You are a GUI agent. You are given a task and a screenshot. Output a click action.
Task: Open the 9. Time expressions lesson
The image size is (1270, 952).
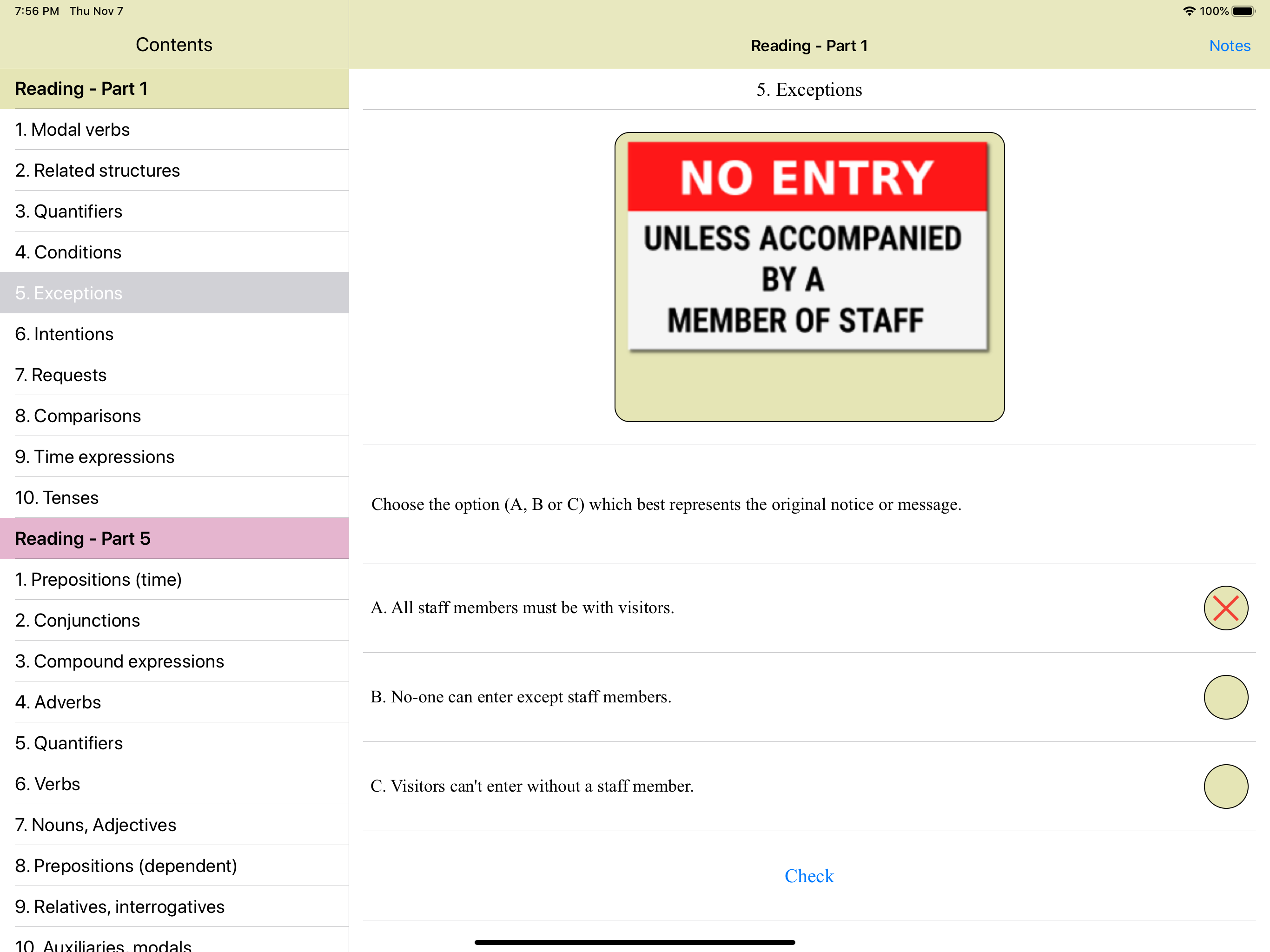click(174, 456)
